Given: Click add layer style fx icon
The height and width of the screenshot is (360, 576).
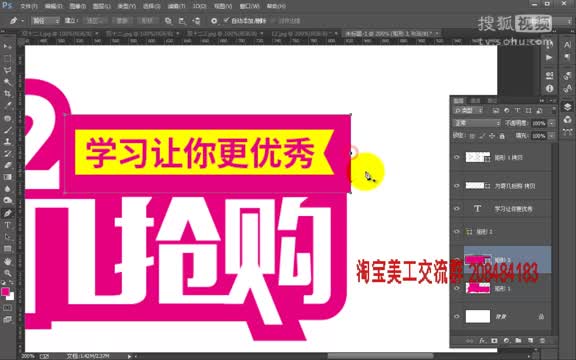Looking at the screenshot, I should pos(482,341).
